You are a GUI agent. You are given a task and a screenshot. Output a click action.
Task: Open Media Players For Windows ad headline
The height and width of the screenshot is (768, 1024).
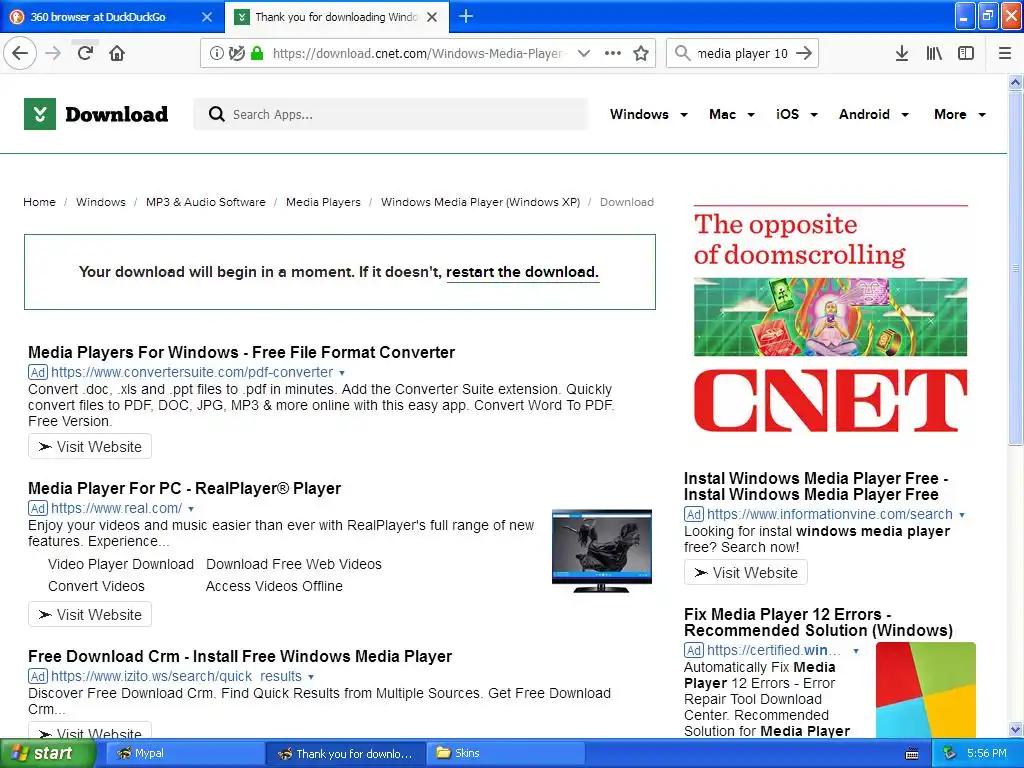(x=242, y=353)
